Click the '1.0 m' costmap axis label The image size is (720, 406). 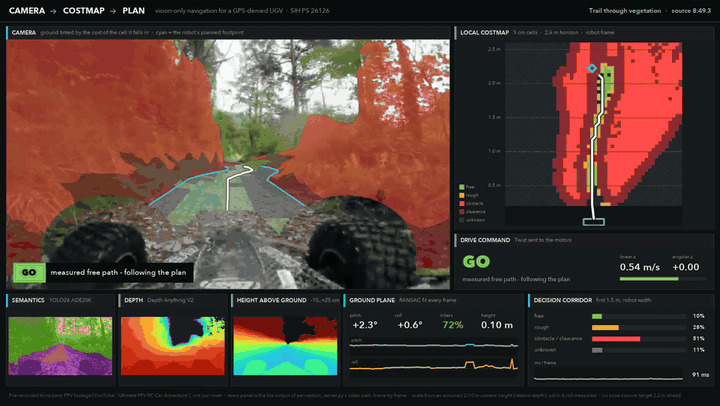coord(494,151)
